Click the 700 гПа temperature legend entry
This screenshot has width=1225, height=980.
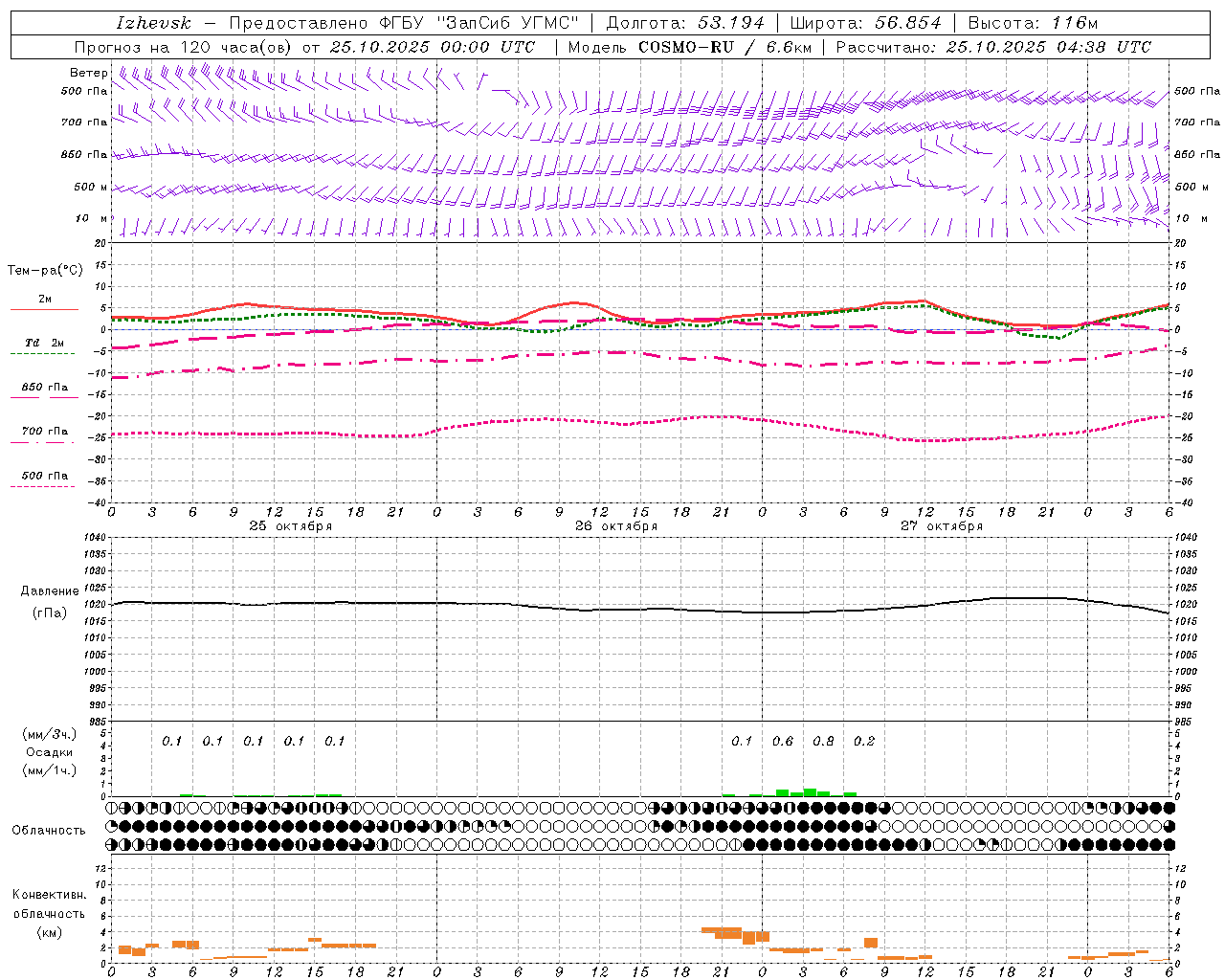[x=45, y=431]
